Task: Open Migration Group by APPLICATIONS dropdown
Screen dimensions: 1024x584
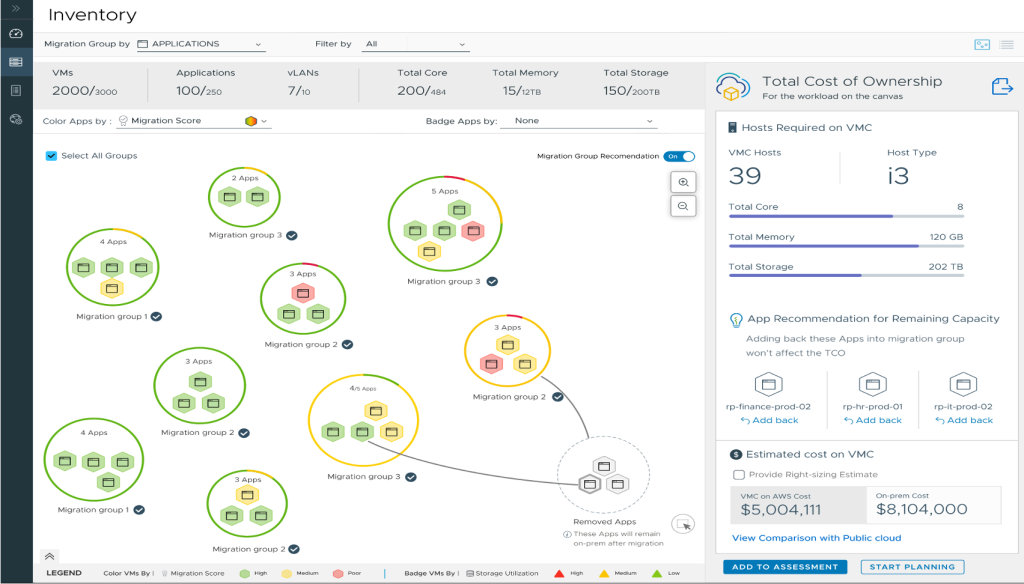Action: tap(200, 44)
